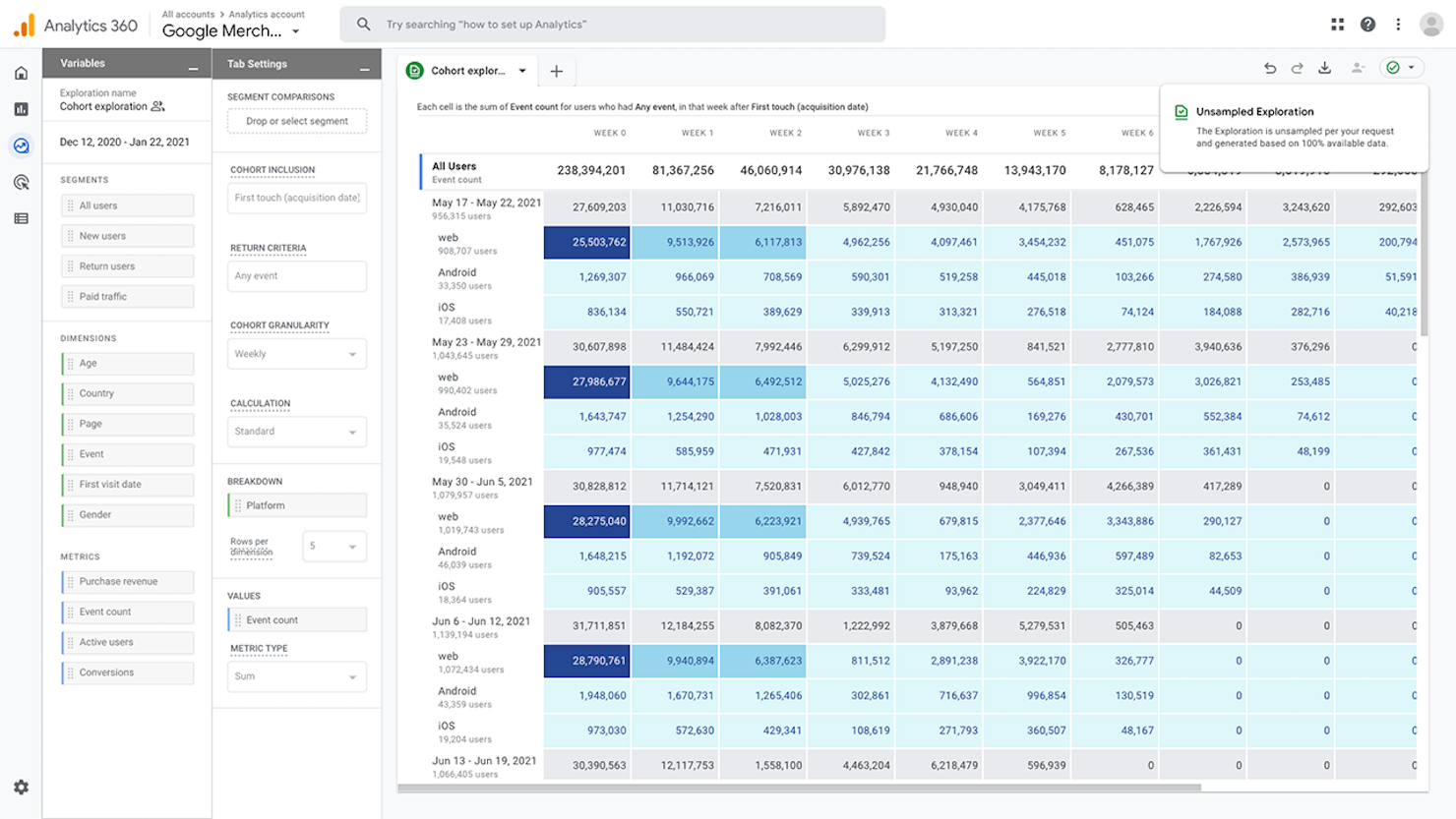This screenshot has height=819, width=1456.
Task: Select the Reports icon in left sidebar
Action: 21,109
